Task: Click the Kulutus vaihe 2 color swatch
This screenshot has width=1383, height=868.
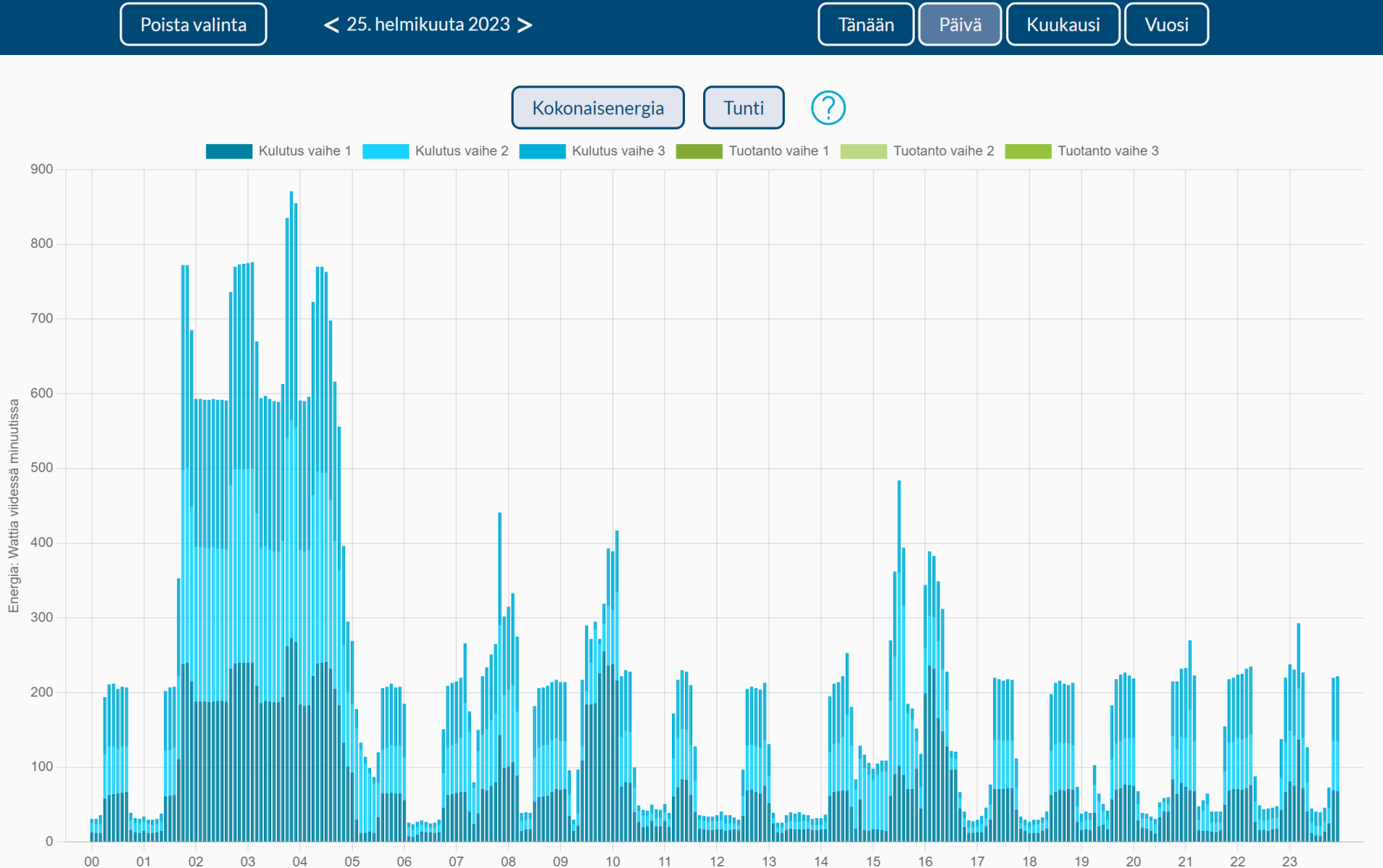Action: pyautogui.click(x=386, y=151)
